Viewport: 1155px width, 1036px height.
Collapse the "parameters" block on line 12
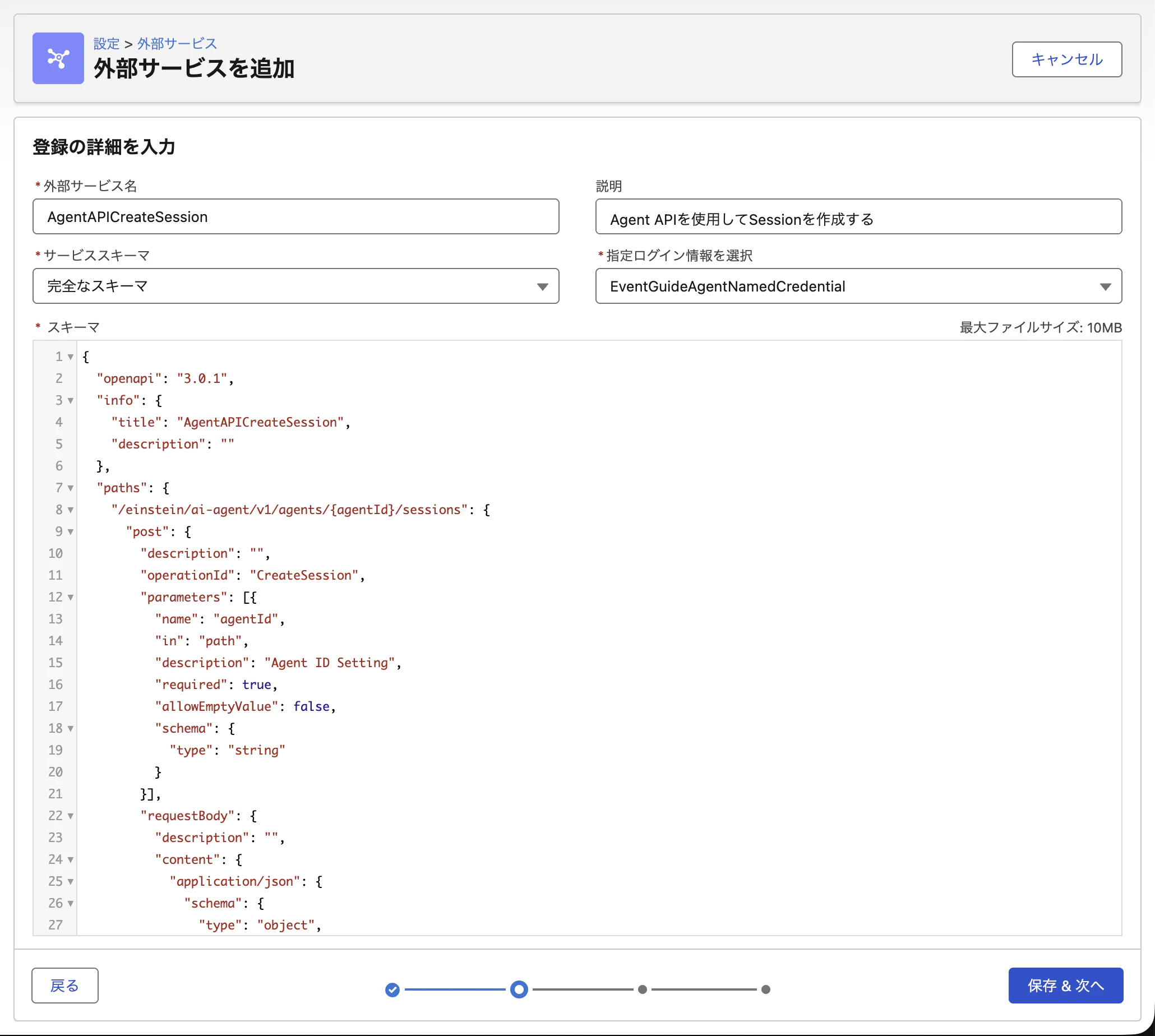[x=71, y=598]
